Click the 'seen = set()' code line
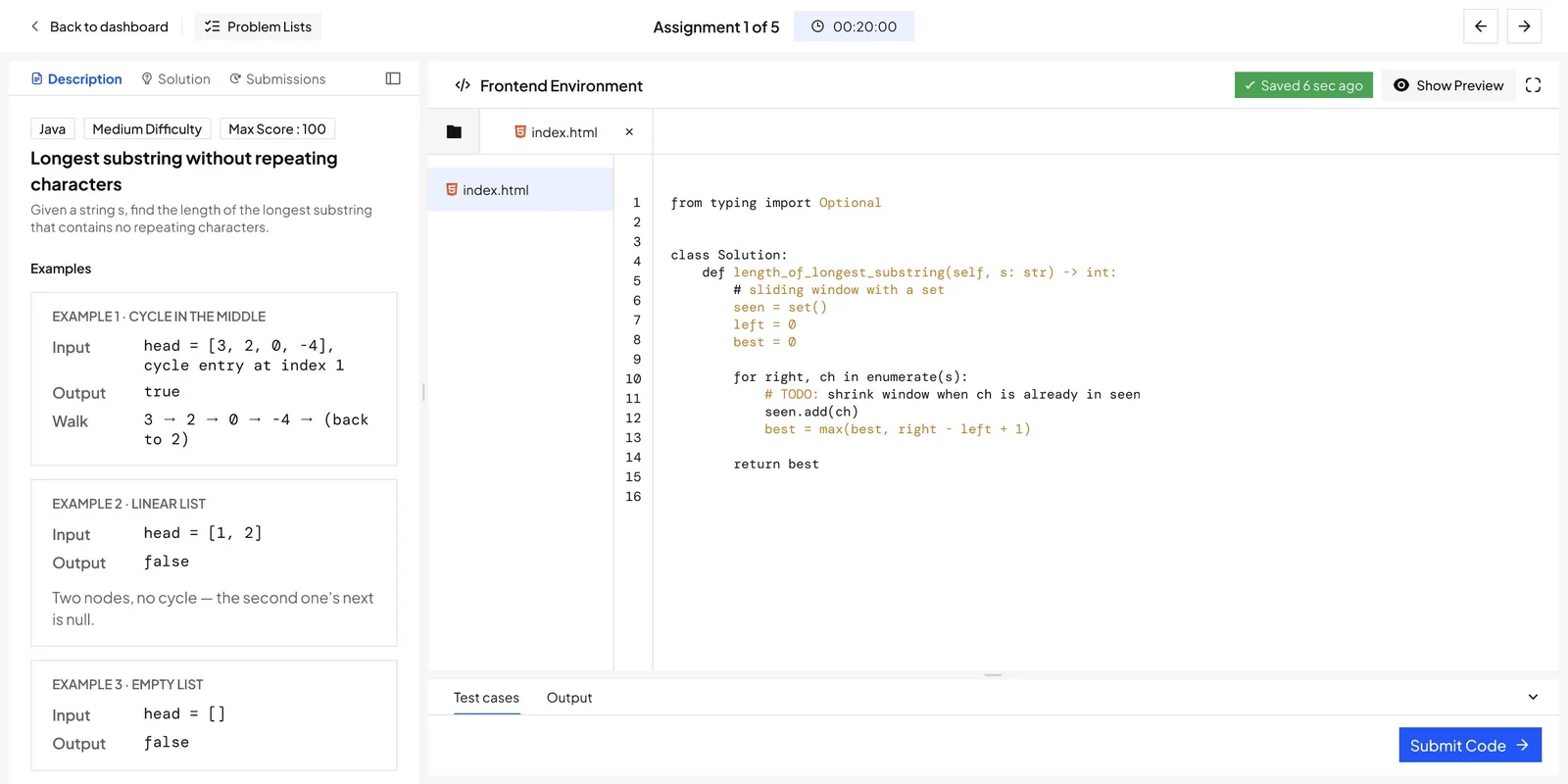 [780, 308]
